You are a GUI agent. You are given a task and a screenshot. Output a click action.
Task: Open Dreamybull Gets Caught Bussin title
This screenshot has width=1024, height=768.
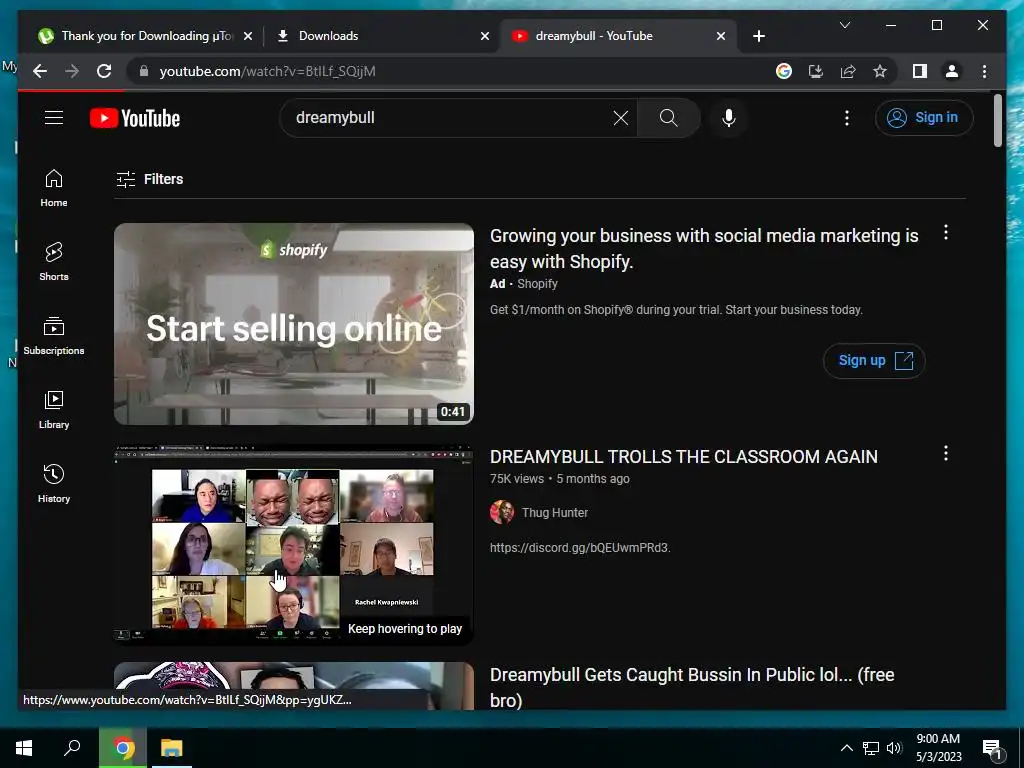[x=692, y=687]
